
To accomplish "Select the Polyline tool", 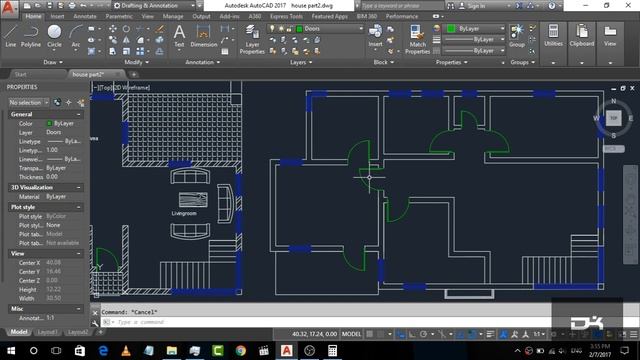I will [31, 36].
